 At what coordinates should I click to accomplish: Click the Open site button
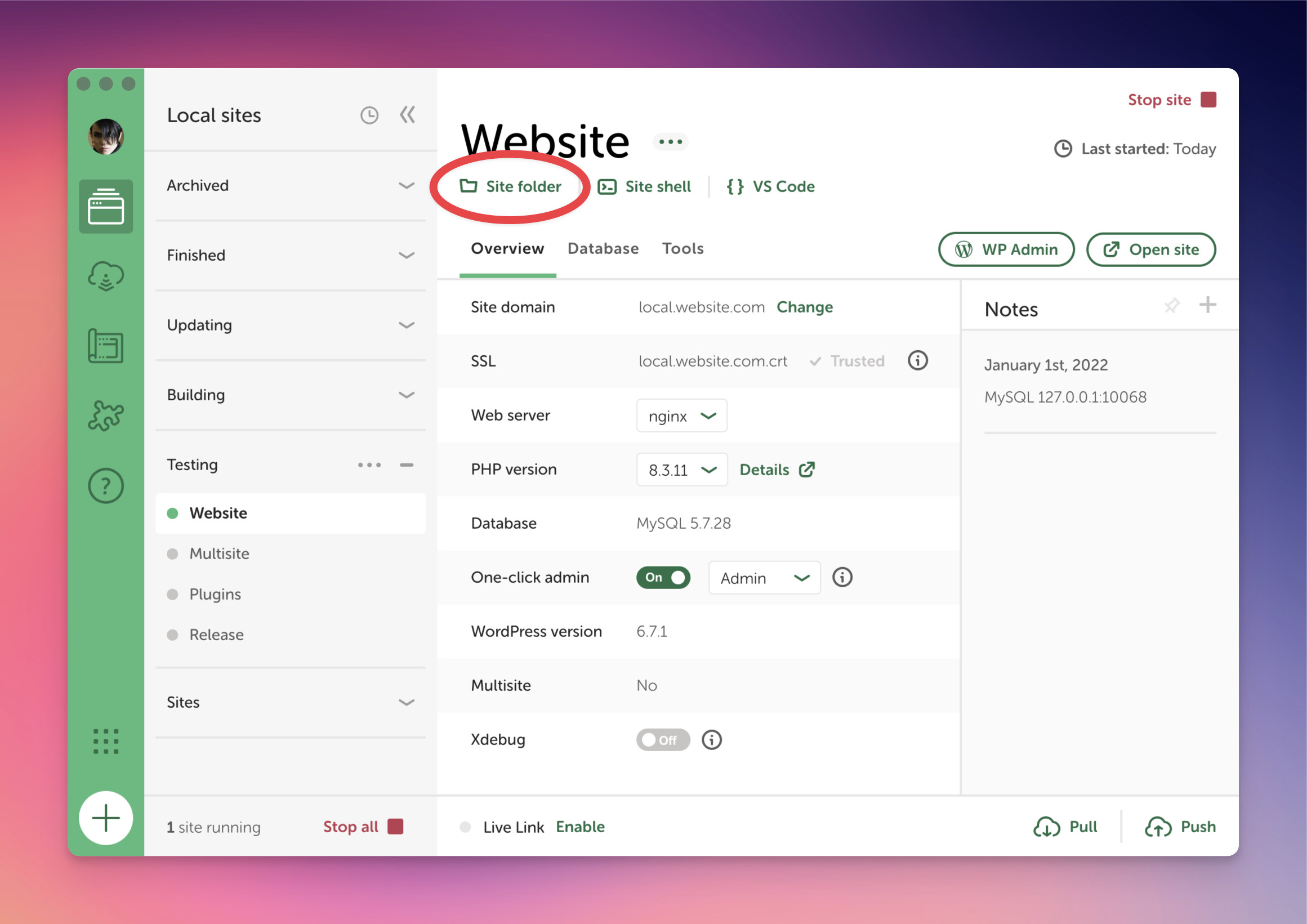pos(1151,249)
